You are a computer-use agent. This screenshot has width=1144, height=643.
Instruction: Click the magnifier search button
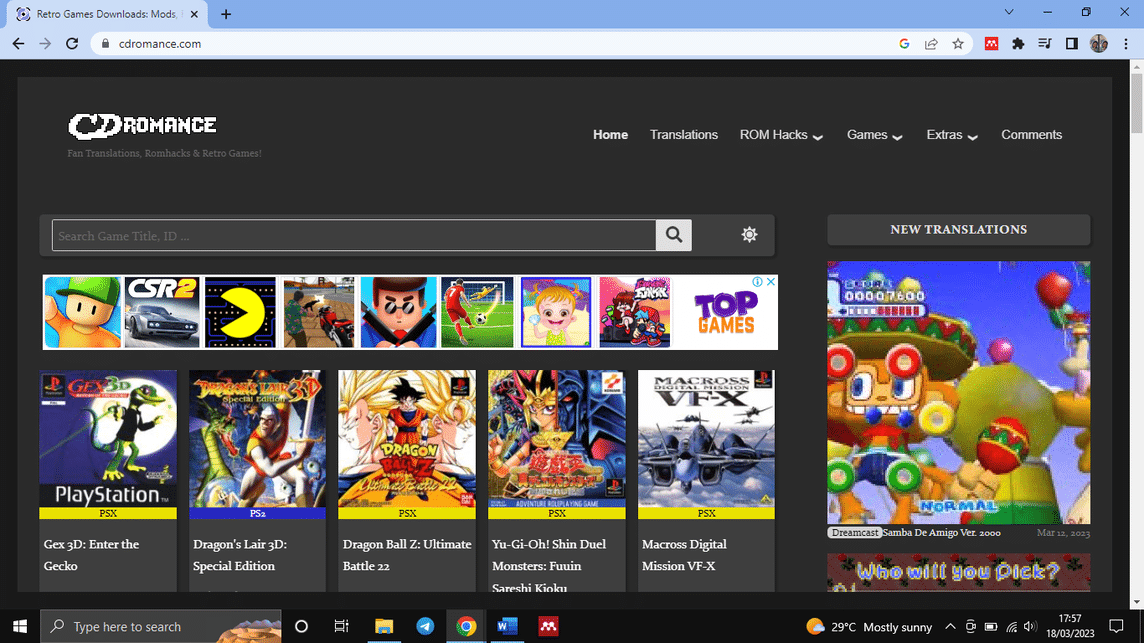point(673,235)
